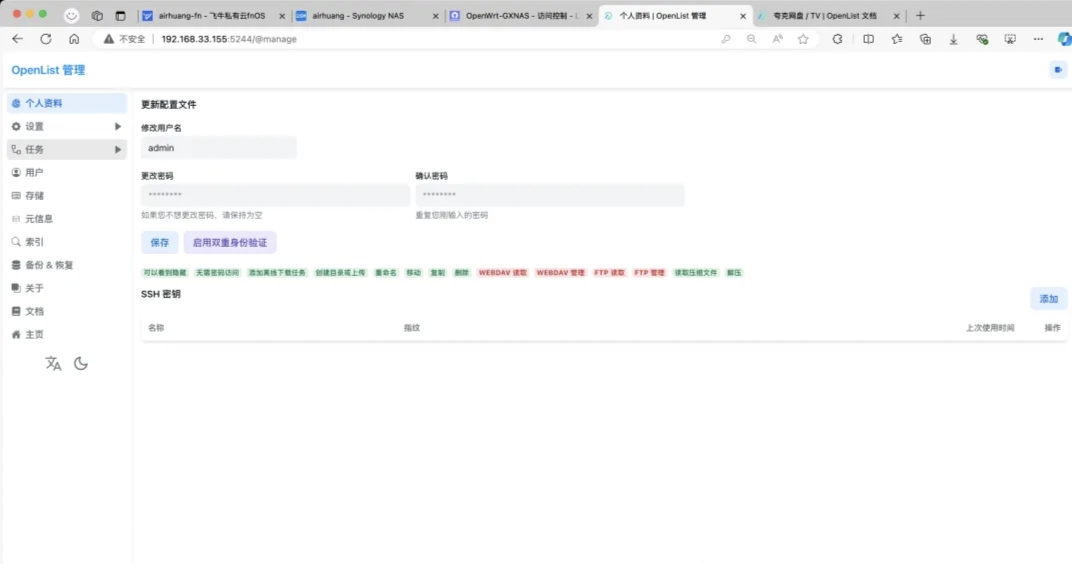Expand the 设置 submenu arrow
Image resolution: width=1072 pixels, height=564 pixels.
[x=118, y=126]
